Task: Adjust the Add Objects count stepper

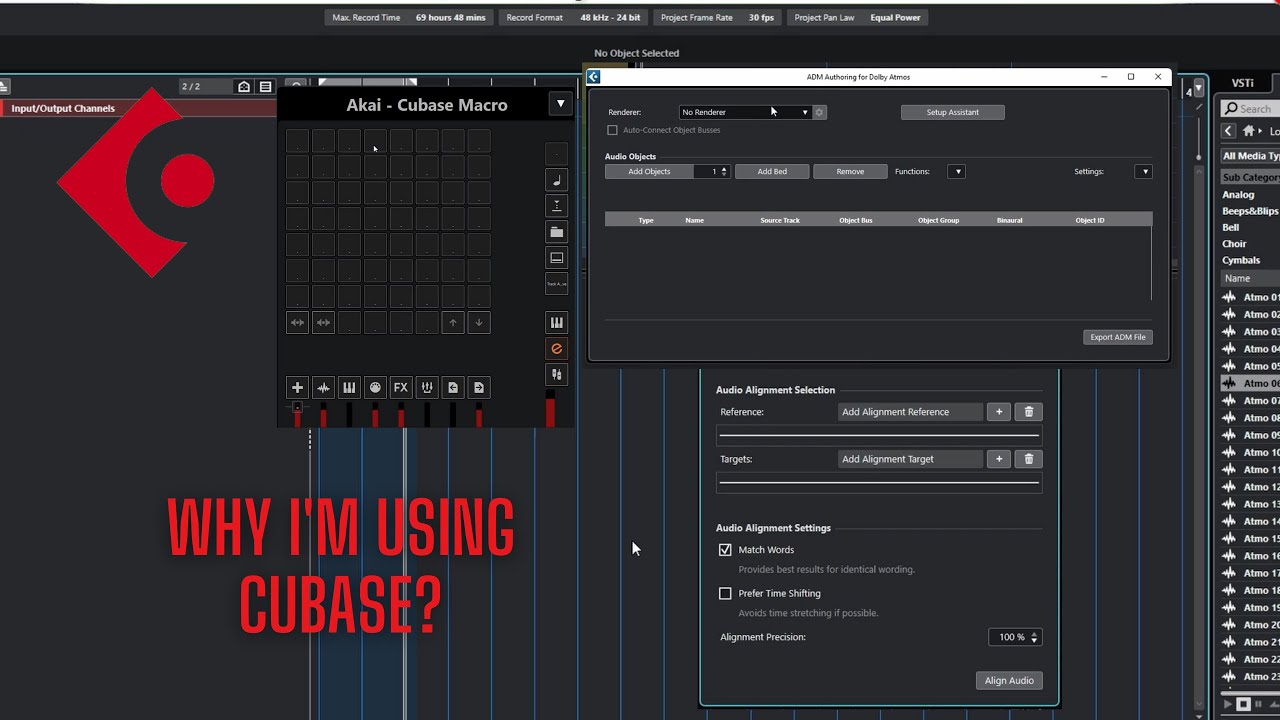Action: coord(724,172)
